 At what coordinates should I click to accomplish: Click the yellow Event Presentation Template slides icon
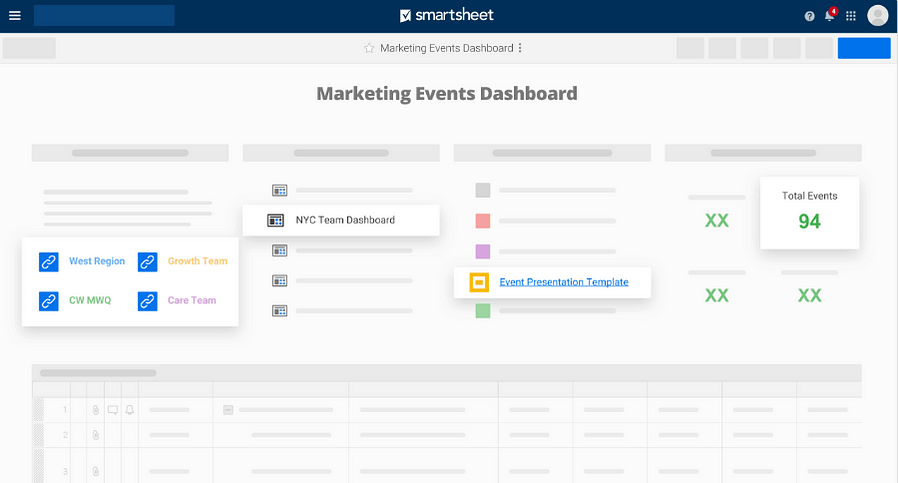479,282
